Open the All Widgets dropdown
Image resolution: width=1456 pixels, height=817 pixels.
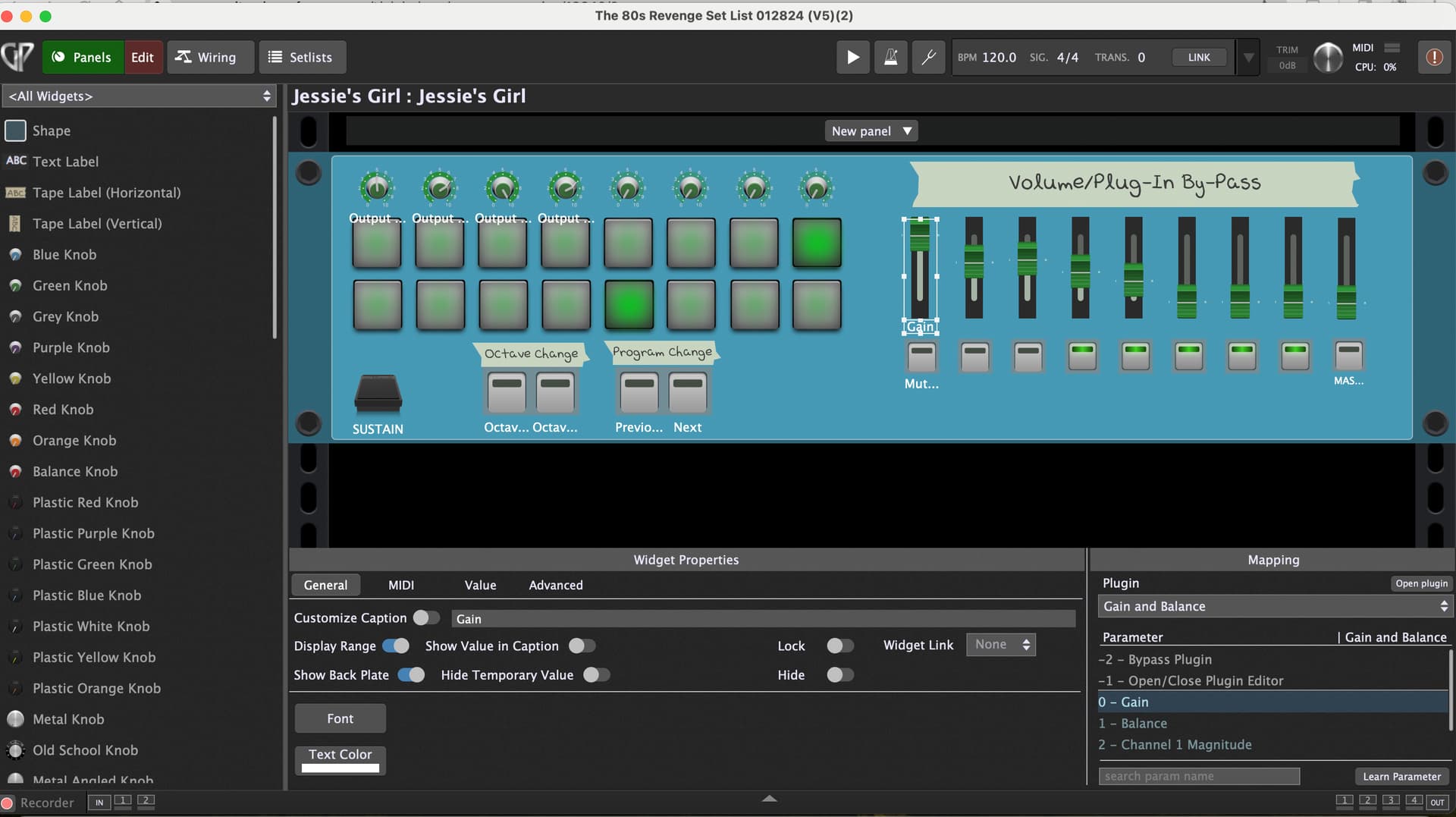[140, 96]
